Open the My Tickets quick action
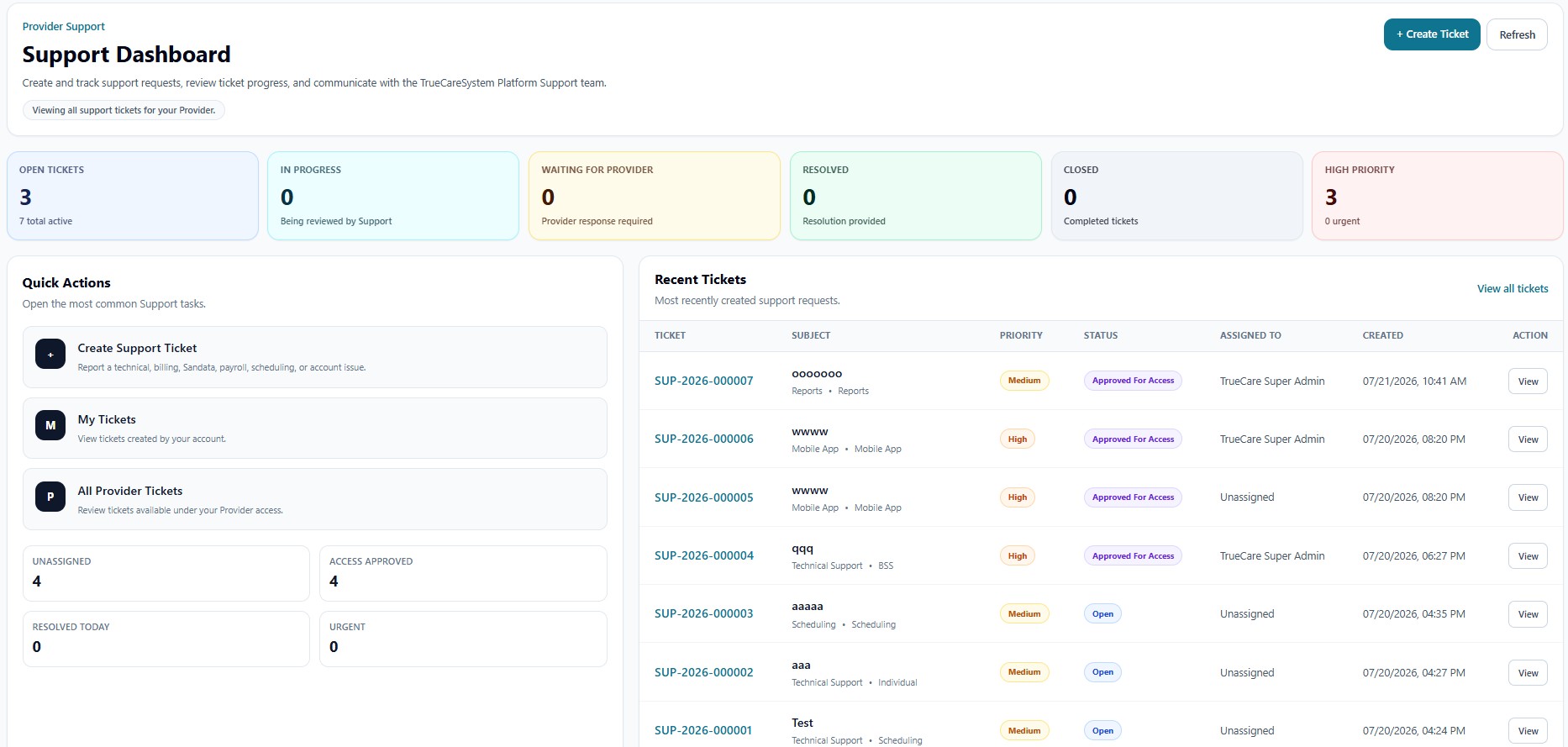 tap(314, 428)
